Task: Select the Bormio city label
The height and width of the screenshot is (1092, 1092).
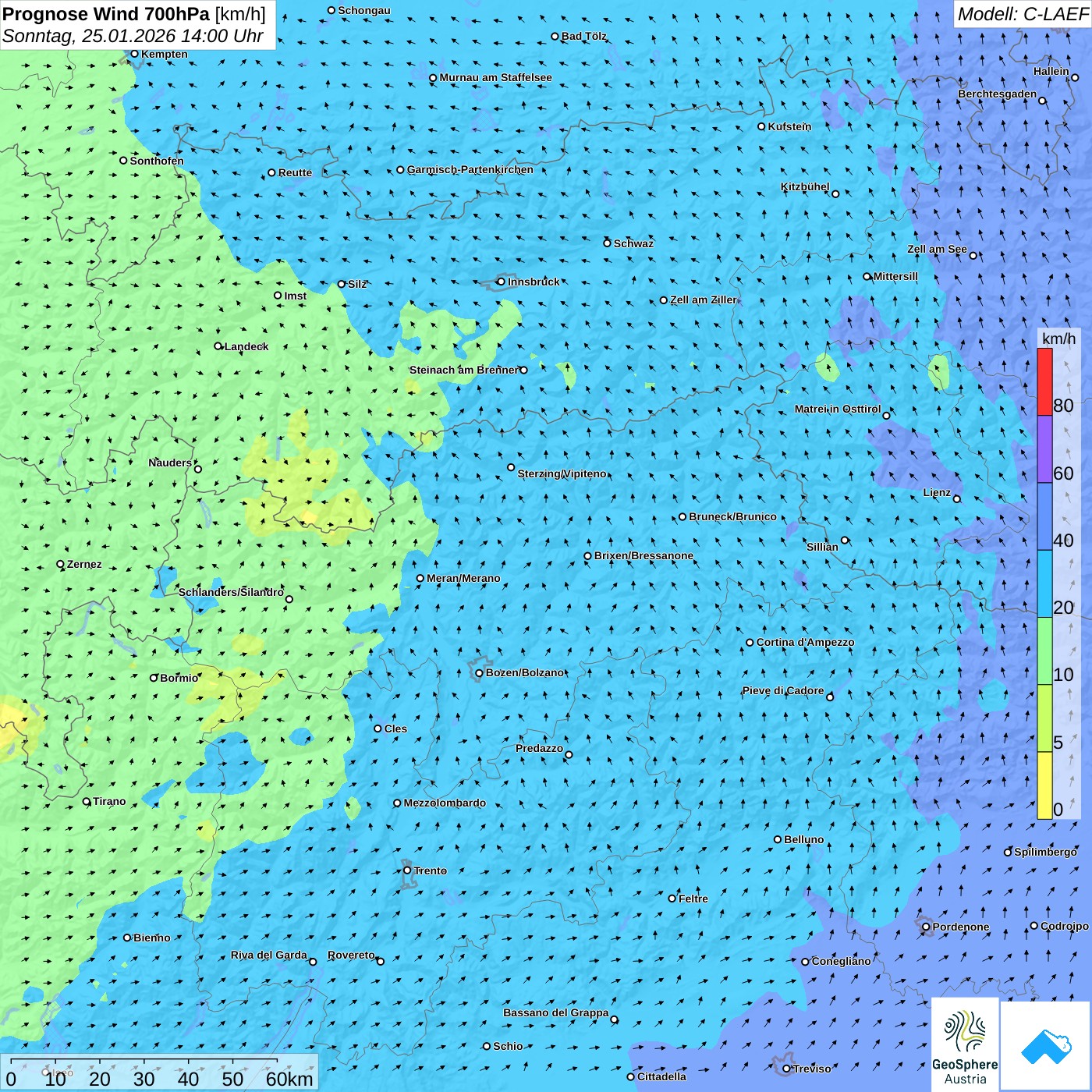Action: coord(179,678)
